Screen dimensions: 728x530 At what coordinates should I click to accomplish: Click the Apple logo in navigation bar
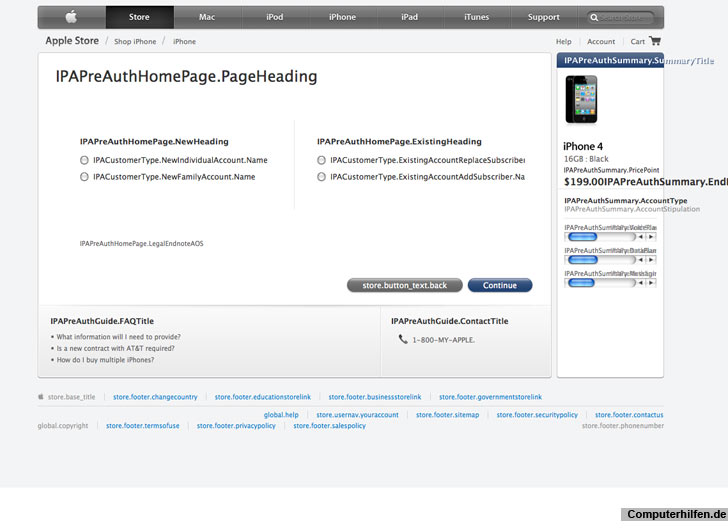[71, 17]
